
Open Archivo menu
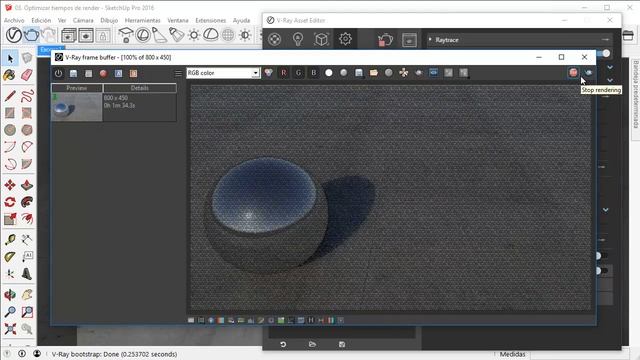[x=14, y=20]
